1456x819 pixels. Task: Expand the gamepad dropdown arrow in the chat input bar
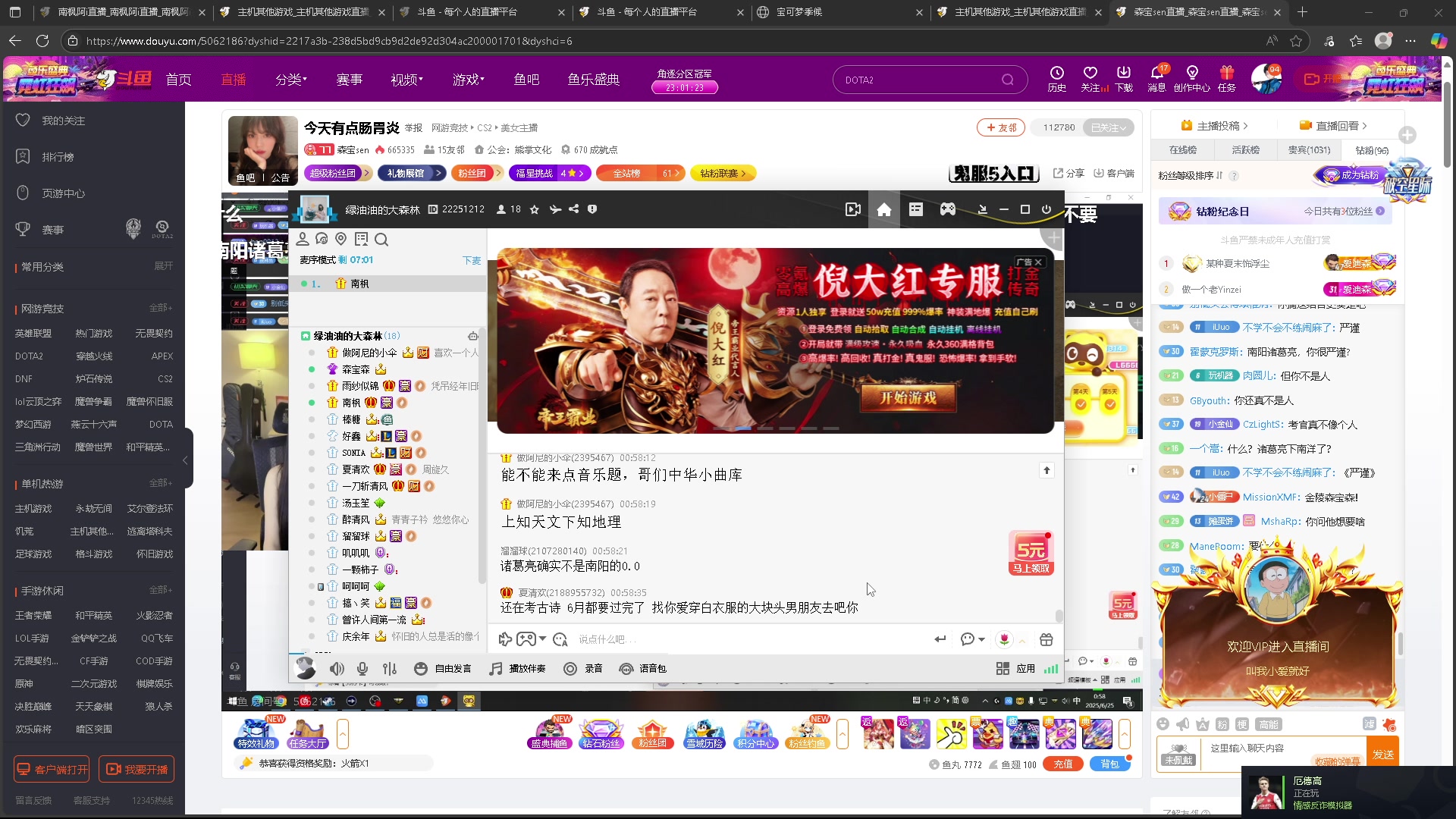click(543, 639)
